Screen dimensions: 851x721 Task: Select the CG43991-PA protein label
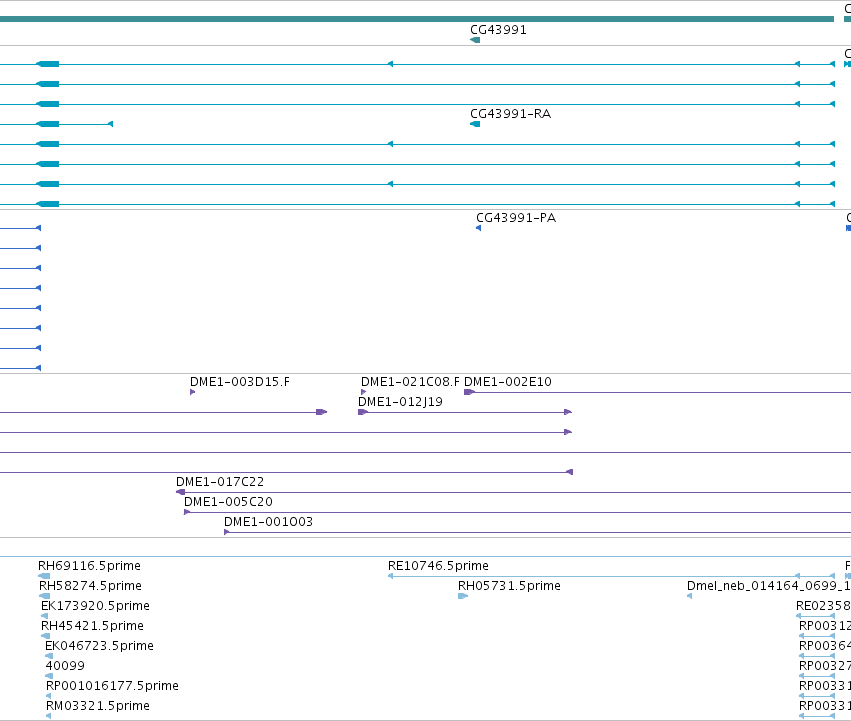pyautogui.click(x=516, y=218)
